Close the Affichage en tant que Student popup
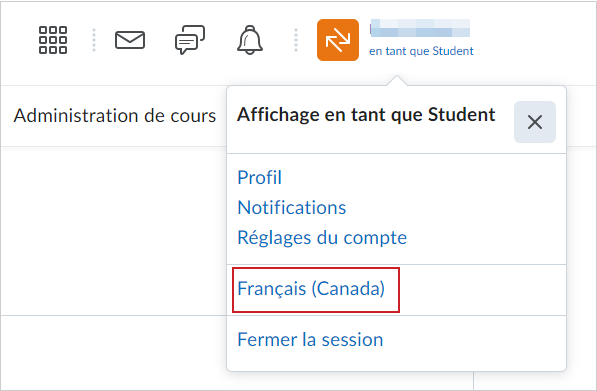Viewport: 597px width, 391px height. coord(535,122)
